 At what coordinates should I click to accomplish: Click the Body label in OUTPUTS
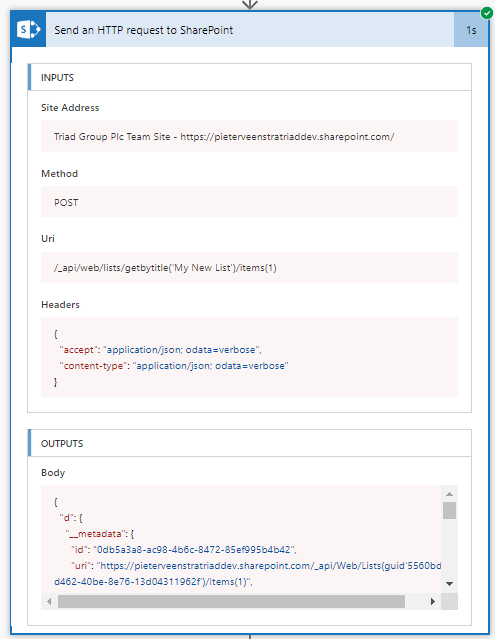(53, 473)
